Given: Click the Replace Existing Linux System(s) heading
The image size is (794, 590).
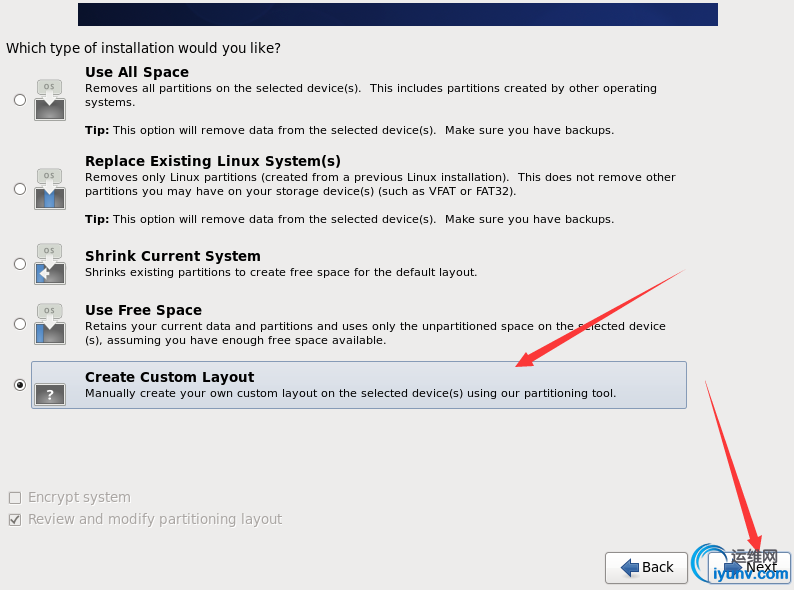Looking at the screenshot, I should pyautogui.click(x=213, y=161).
